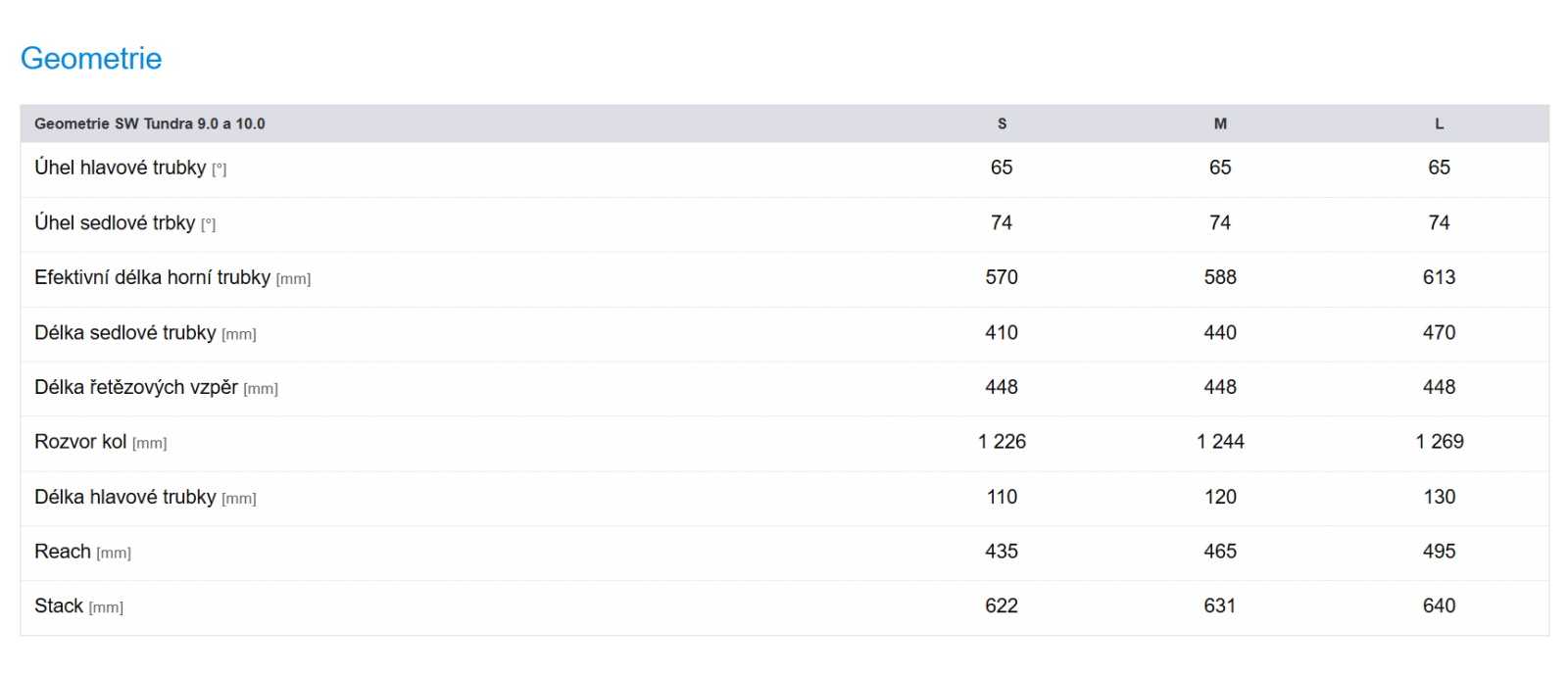The height and width of the screenshot is (677, 1568).
Task: Select the M size column header
Action: [1220, 123]
